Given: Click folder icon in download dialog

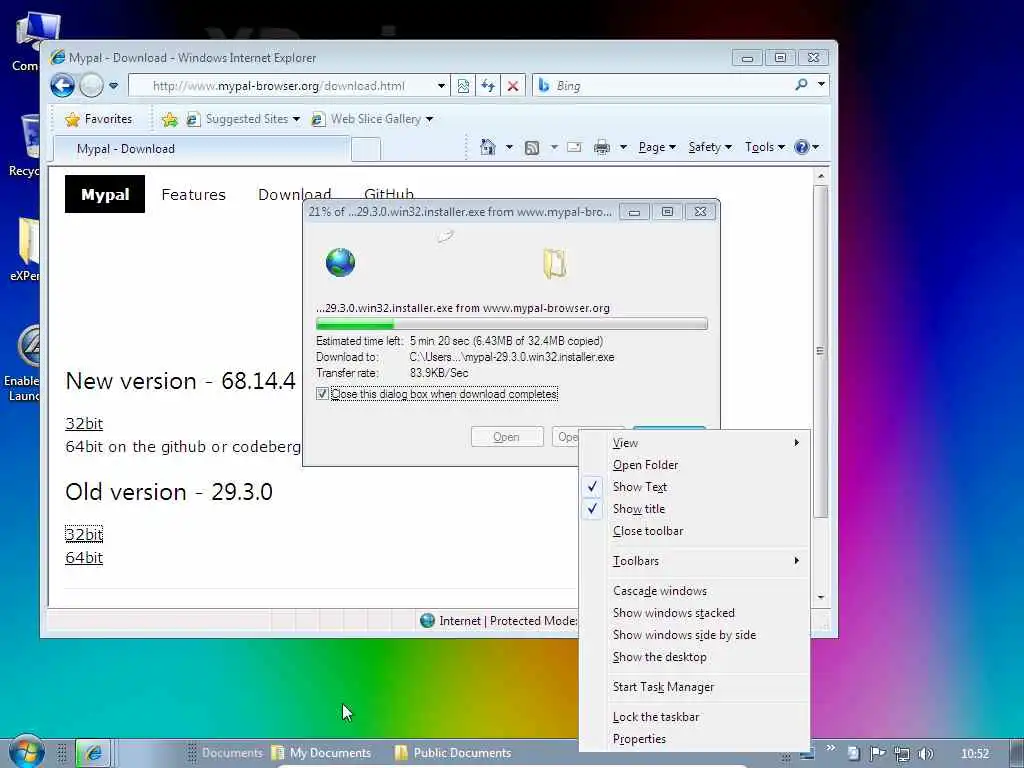Looking at the screenshot, I should (555, 264).
